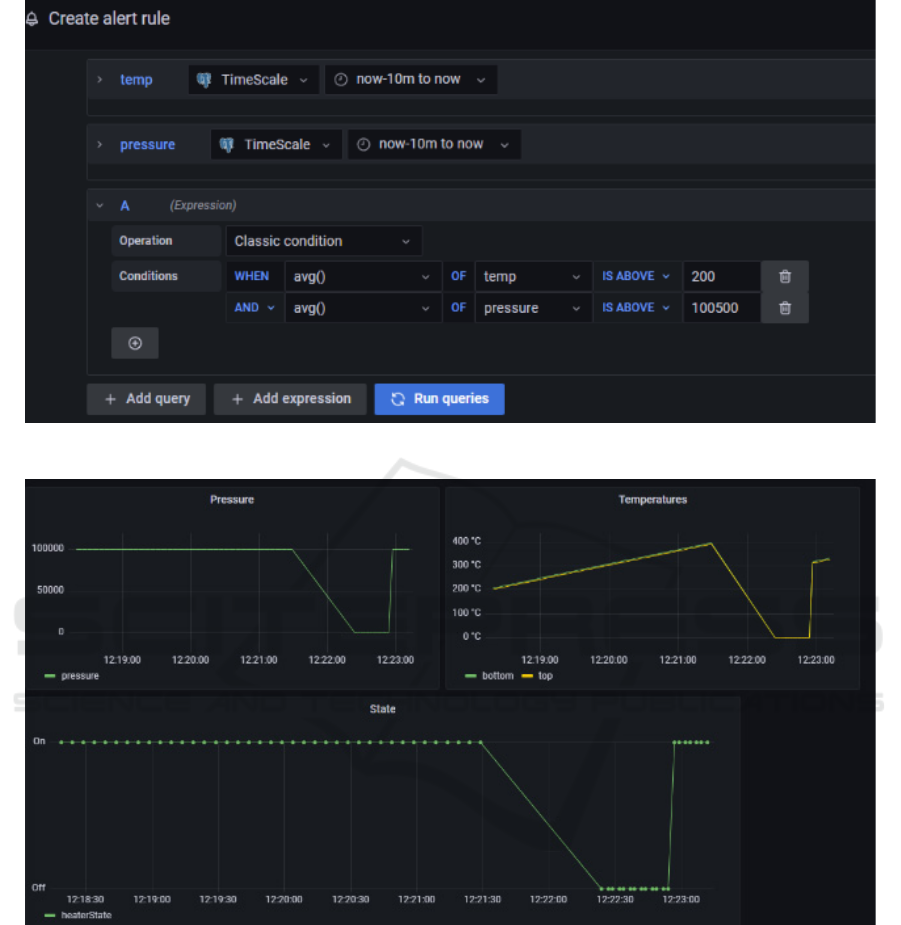Open the Classic condition operation dropdown
This screenshot has height=925, width=901.
pyautogui.click(x=322, y=241)
